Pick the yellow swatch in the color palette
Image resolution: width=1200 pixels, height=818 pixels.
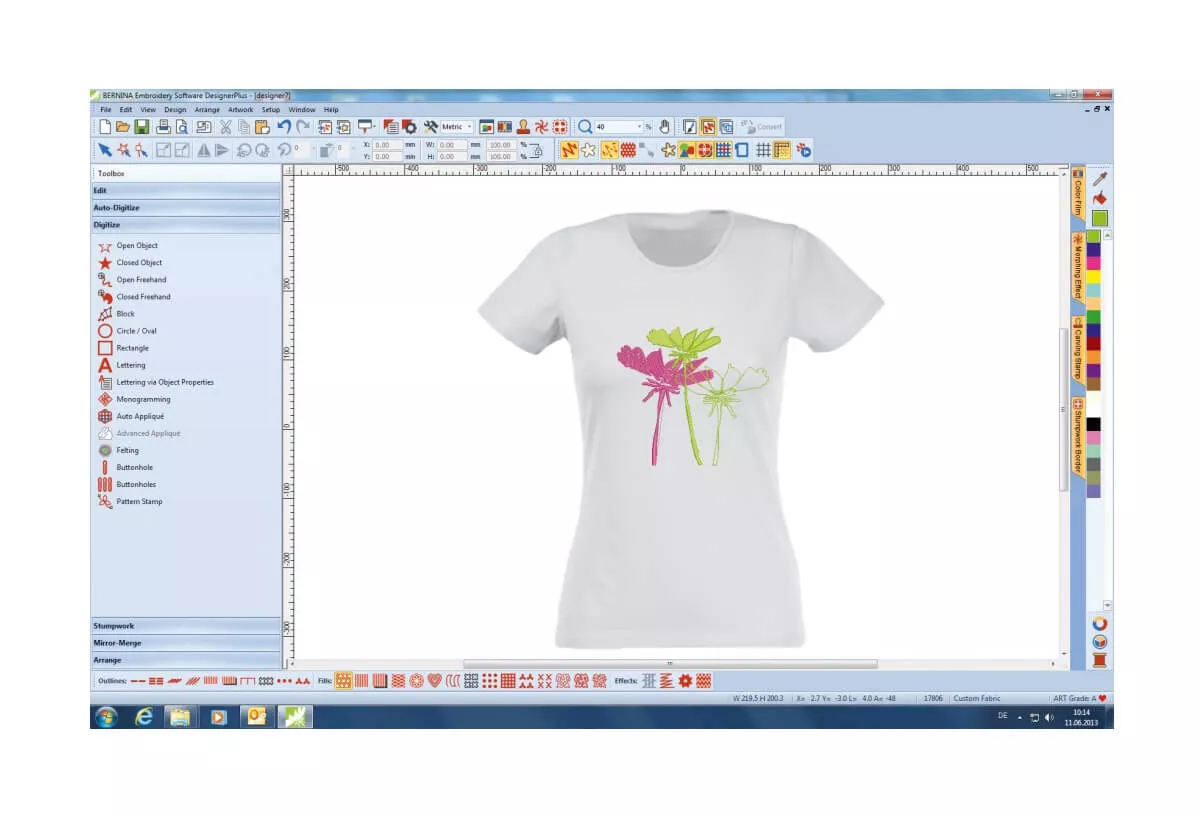tap(1093, 276)
